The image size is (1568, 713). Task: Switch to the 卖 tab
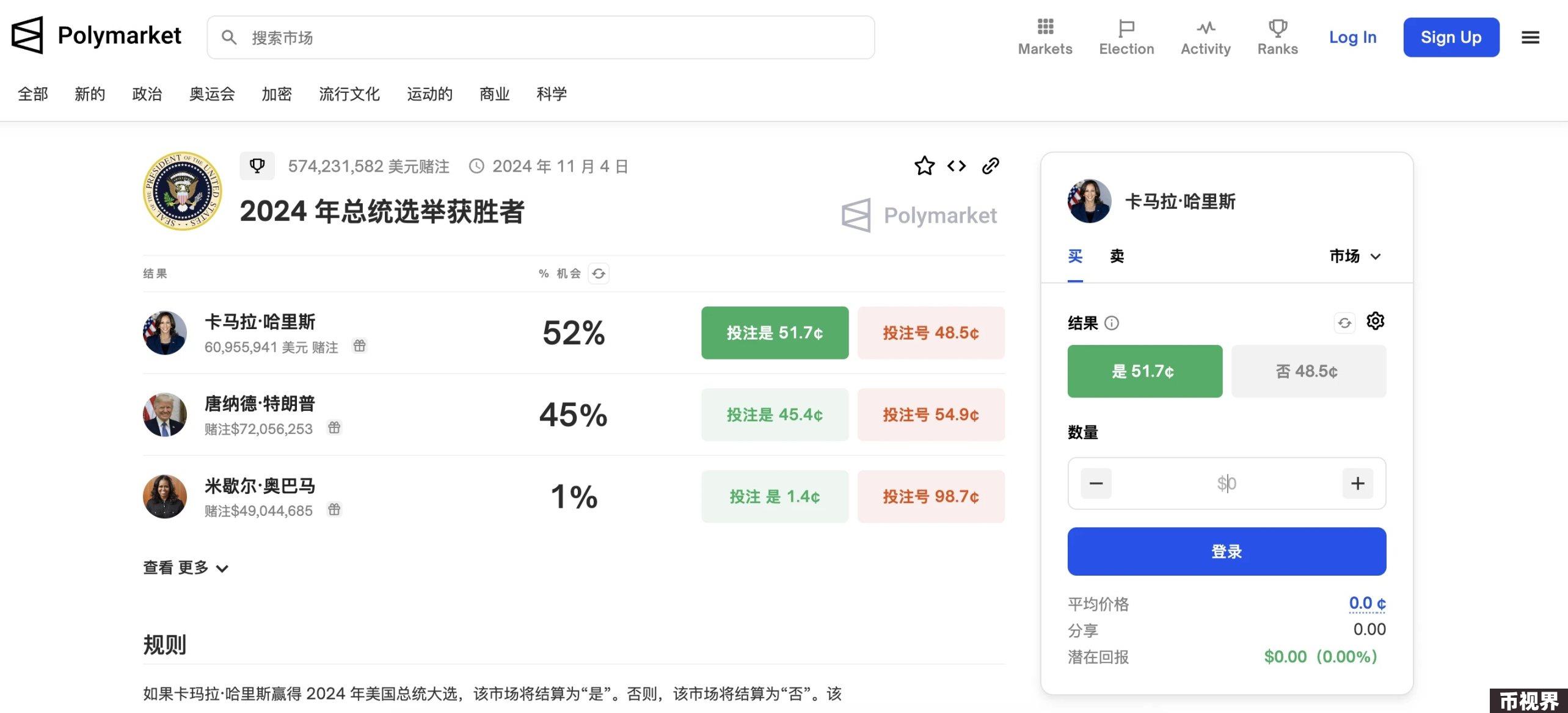click(x=1117, y=256)
